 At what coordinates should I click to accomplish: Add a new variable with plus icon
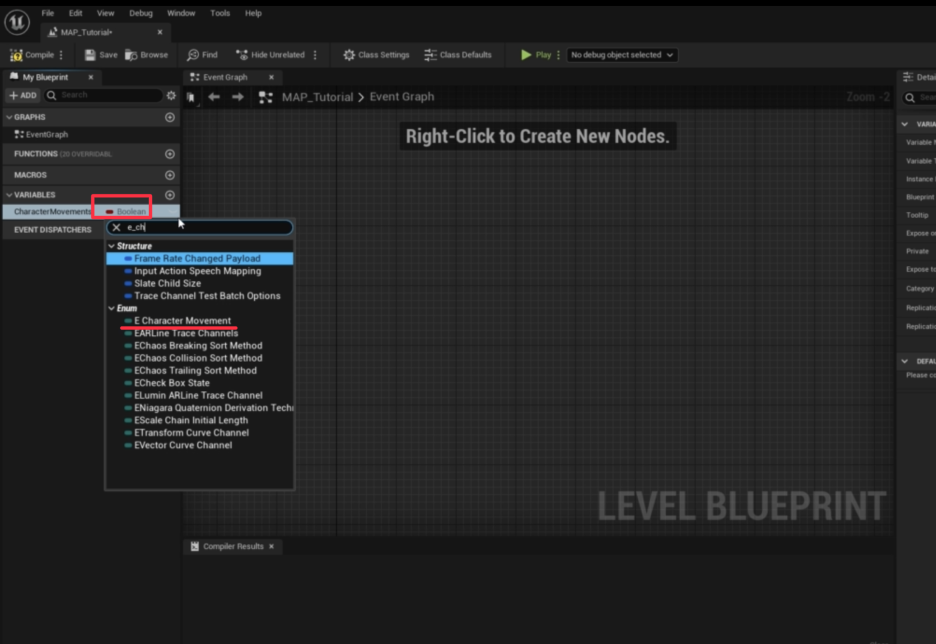pos(170,195)
